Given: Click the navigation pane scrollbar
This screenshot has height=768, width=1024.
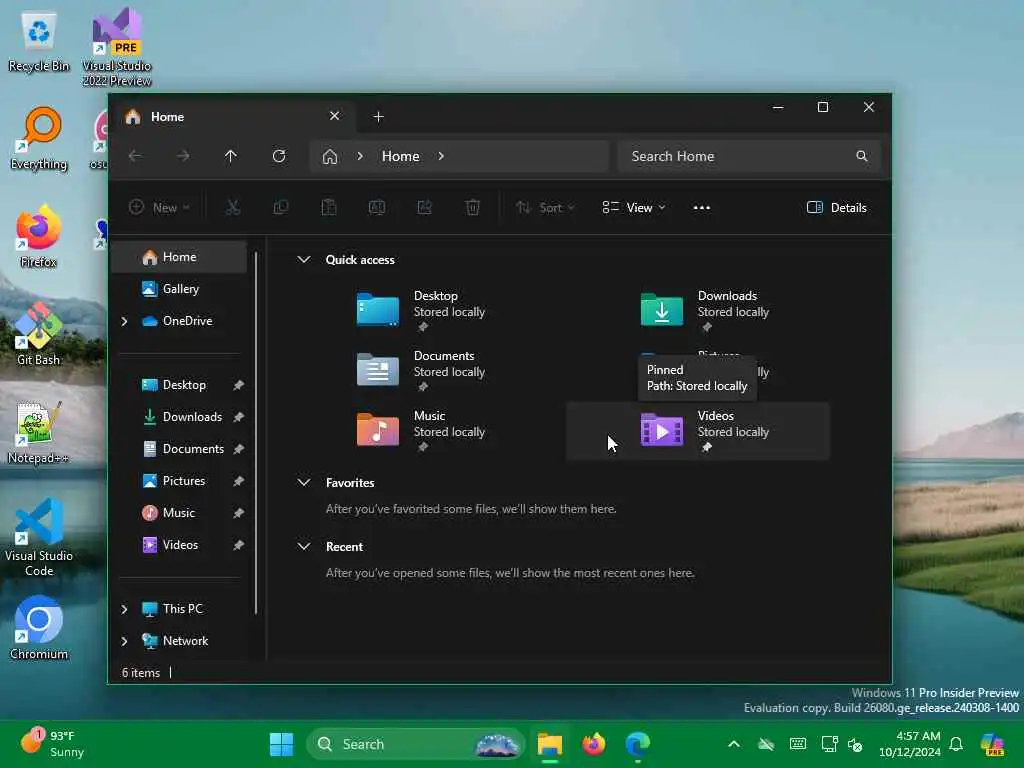Looking at the screenshot, I should [256, 433].
